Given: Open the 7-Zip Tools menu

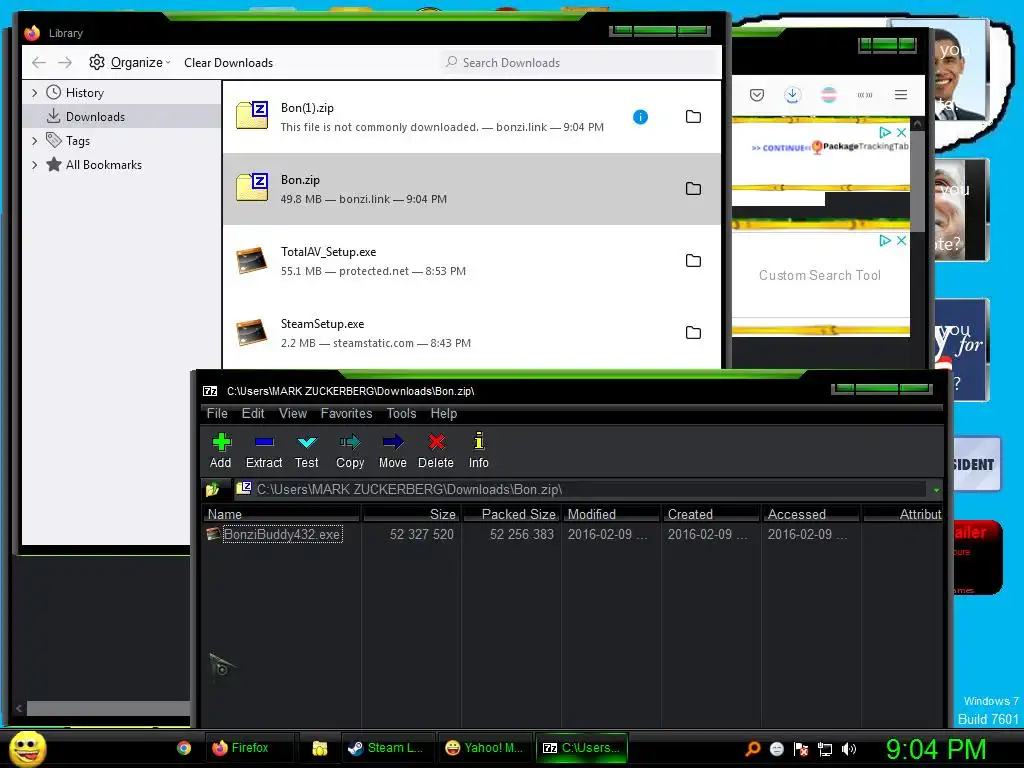Looking at the screenshot, I should (x=401, y=413).
